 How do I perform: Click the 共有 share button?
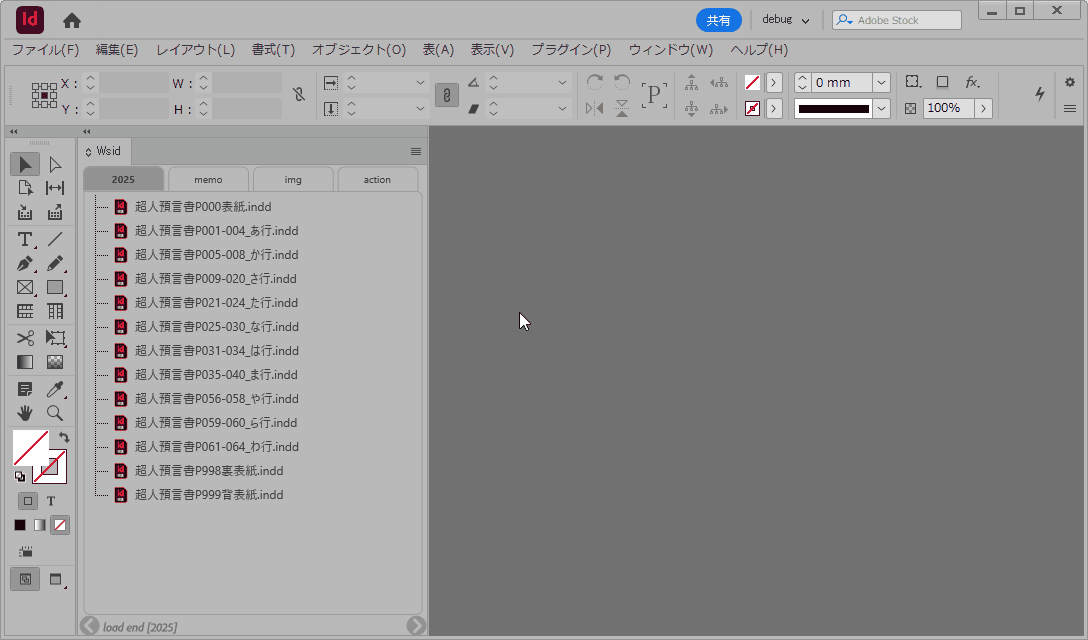coord(718,20)
